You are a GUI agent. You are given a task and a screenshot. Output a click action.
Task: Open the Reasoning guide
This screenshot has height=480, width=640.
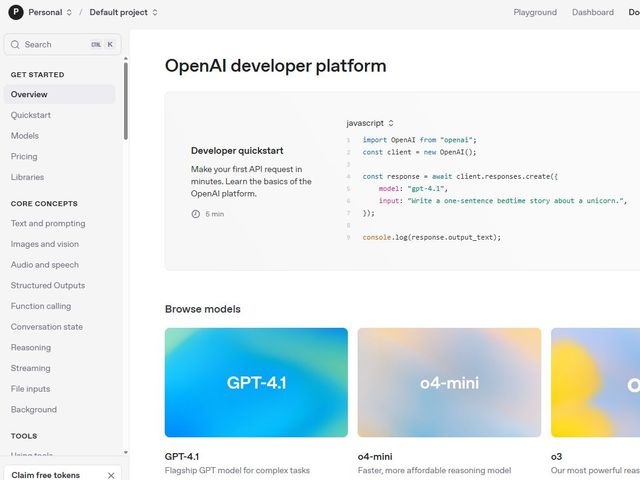pyautogui.click(x=31, y=347)
